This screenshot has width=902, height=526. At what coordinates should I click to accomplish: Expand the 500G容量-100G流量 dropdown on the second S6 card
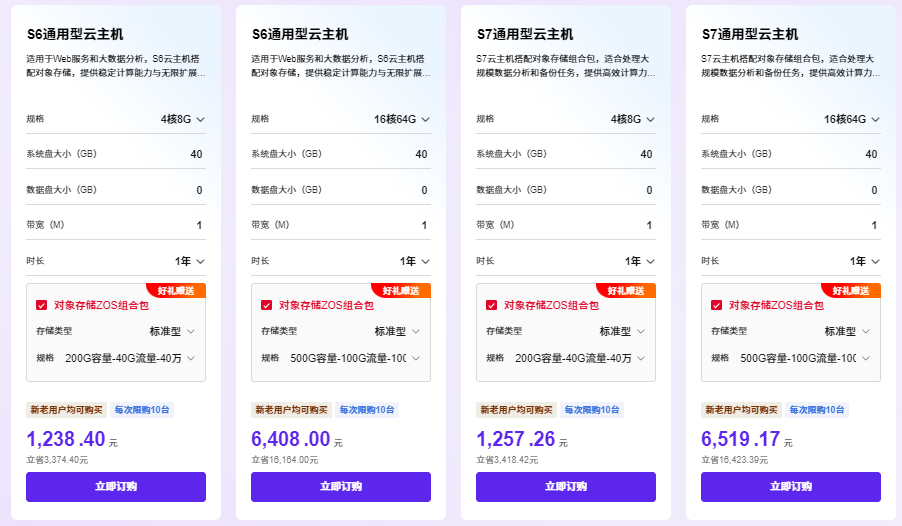tap(355, 358)
